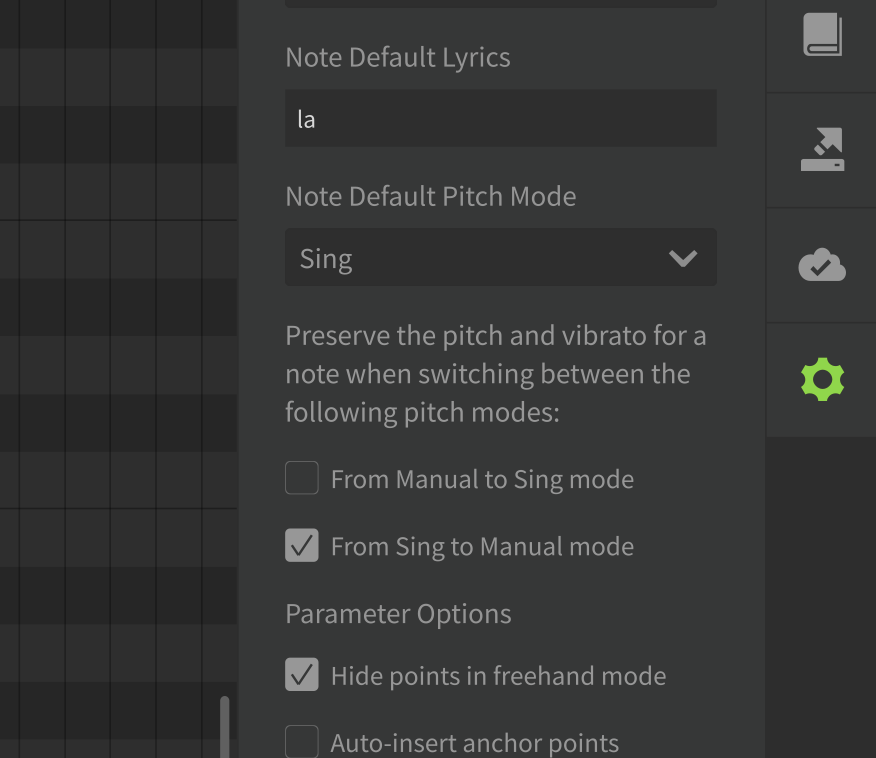
Task: Click the Parameter Options section heading
Action: pos(398,614)
